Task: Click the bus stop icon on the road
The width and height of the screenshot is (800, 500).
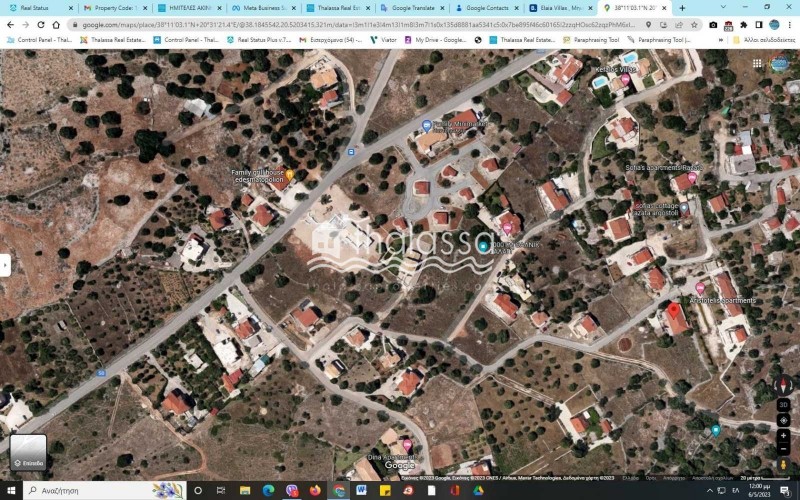Action: pyautogui.click(x=351, y=152)
